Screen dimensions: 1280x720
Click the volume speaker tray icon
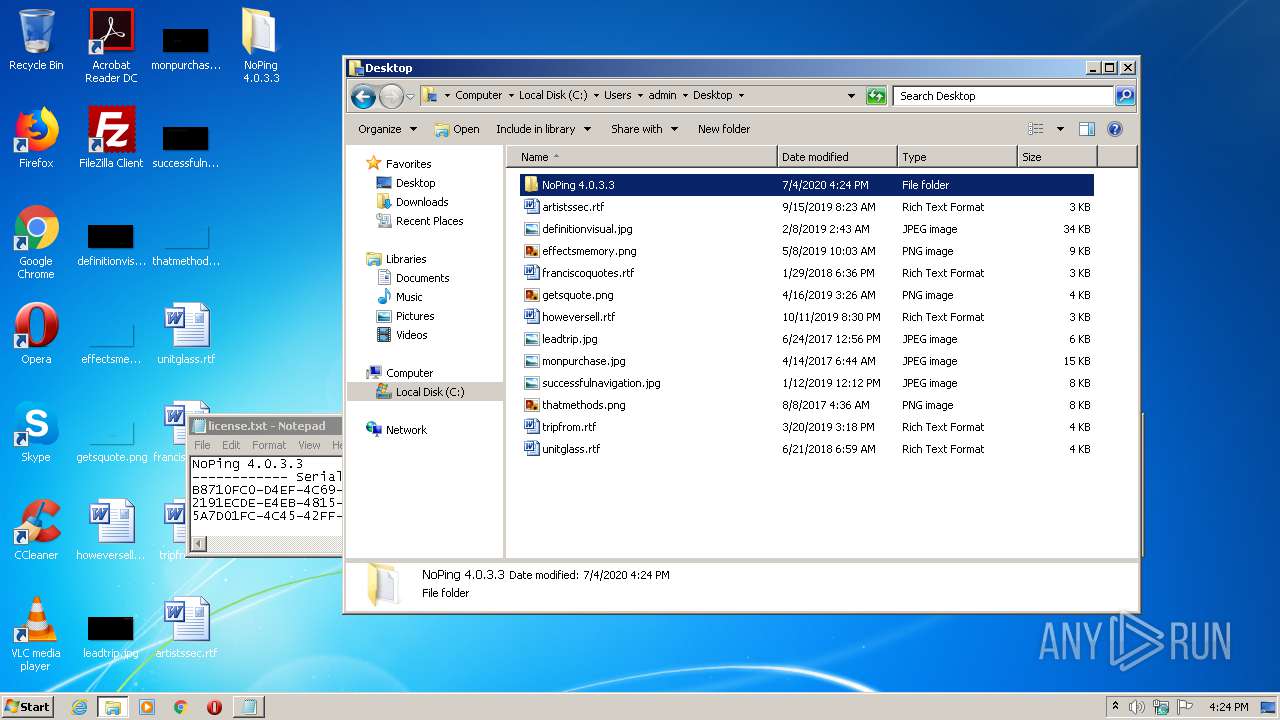pyautogui.click(x=1136, y=707)
